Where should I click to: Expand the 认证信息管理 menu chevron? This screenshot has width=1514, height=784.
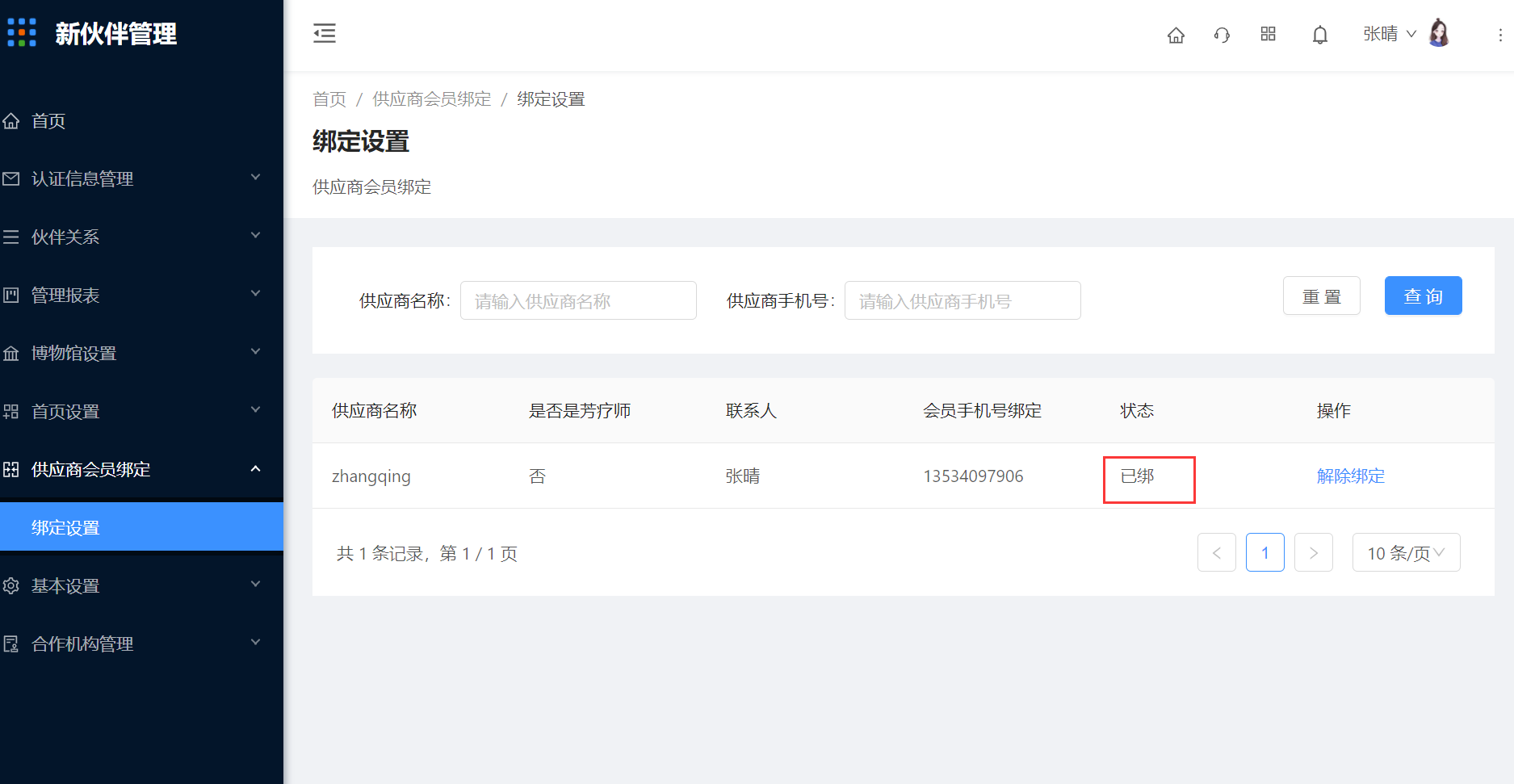click(x=255, y=178)
